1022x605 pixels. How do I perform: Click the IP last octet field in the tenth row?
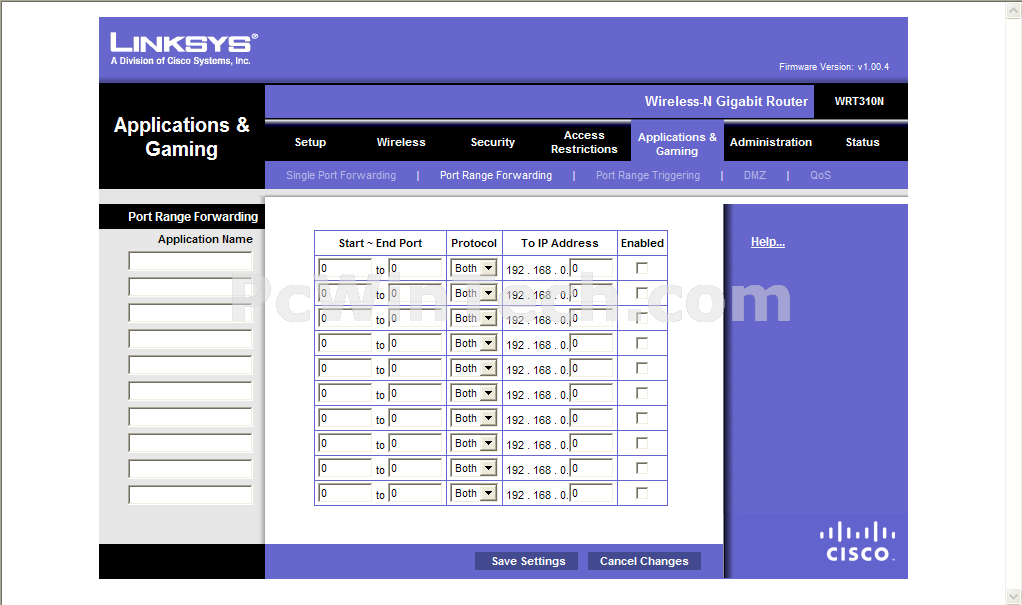point(591,493)
